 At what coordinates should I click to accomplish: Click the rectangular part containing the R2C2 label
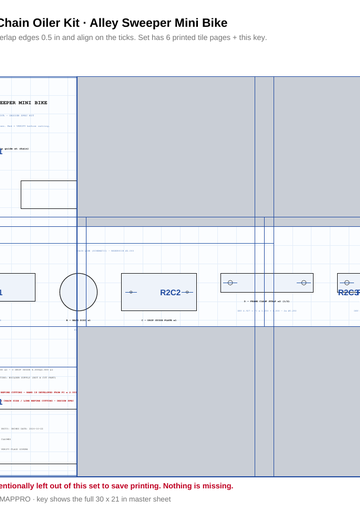(x=159, y=292)
